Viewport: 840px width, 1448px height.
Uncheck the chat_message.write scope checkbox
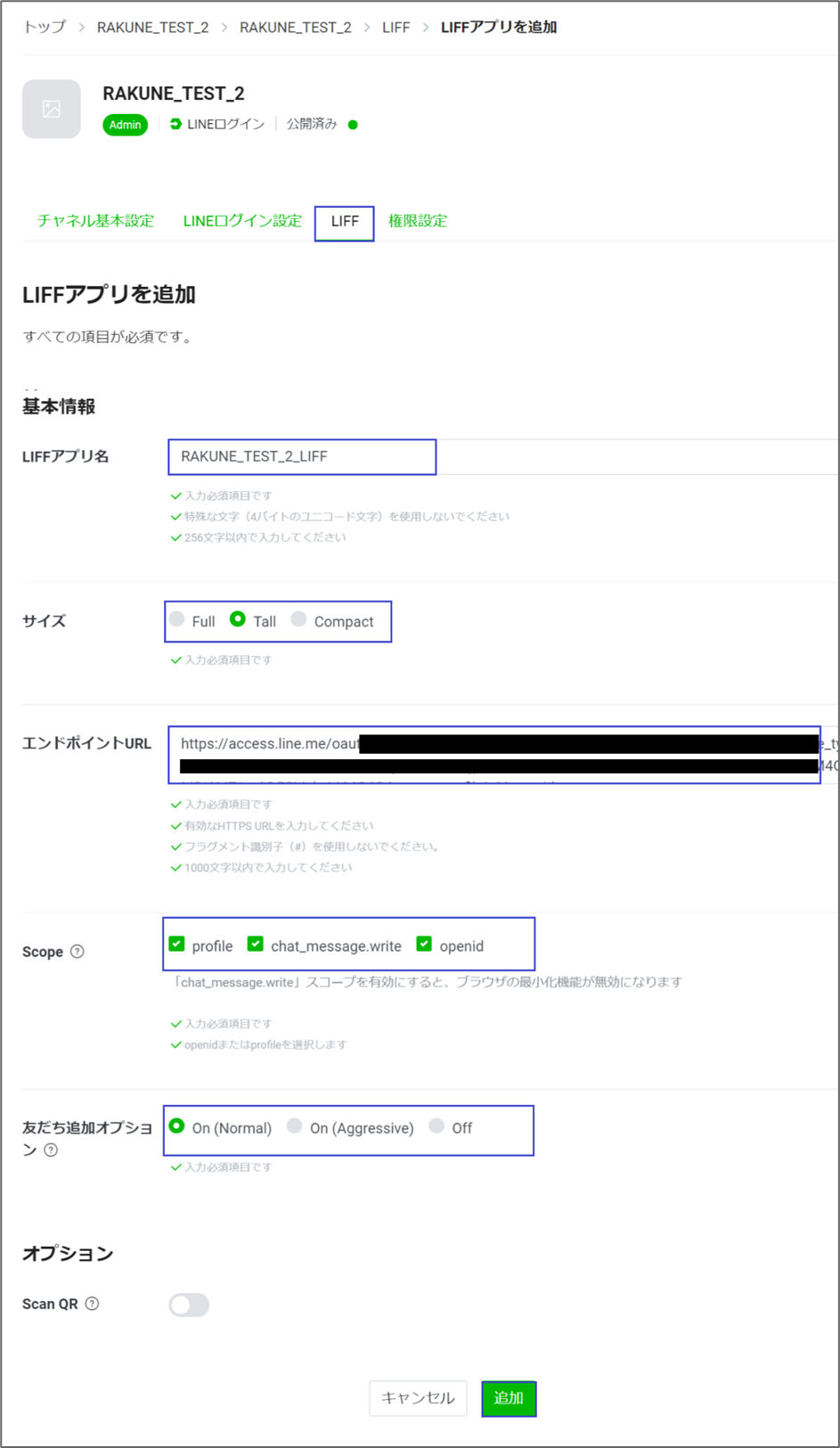click(256, 944)
